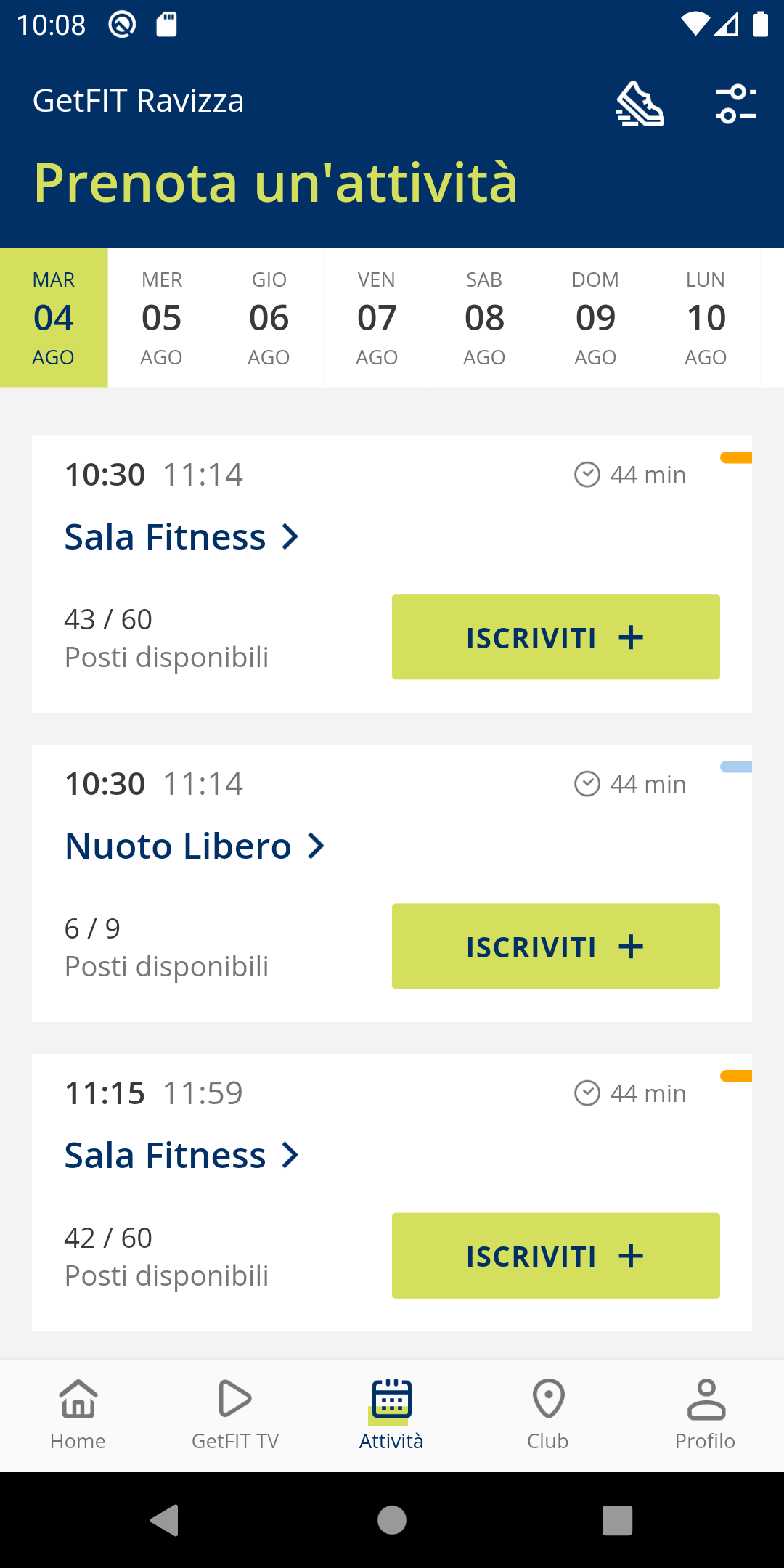This screenshot has height=1568, width=784.
Task: Select Saturday 08 AGO date tab
Action: (484, 318)
